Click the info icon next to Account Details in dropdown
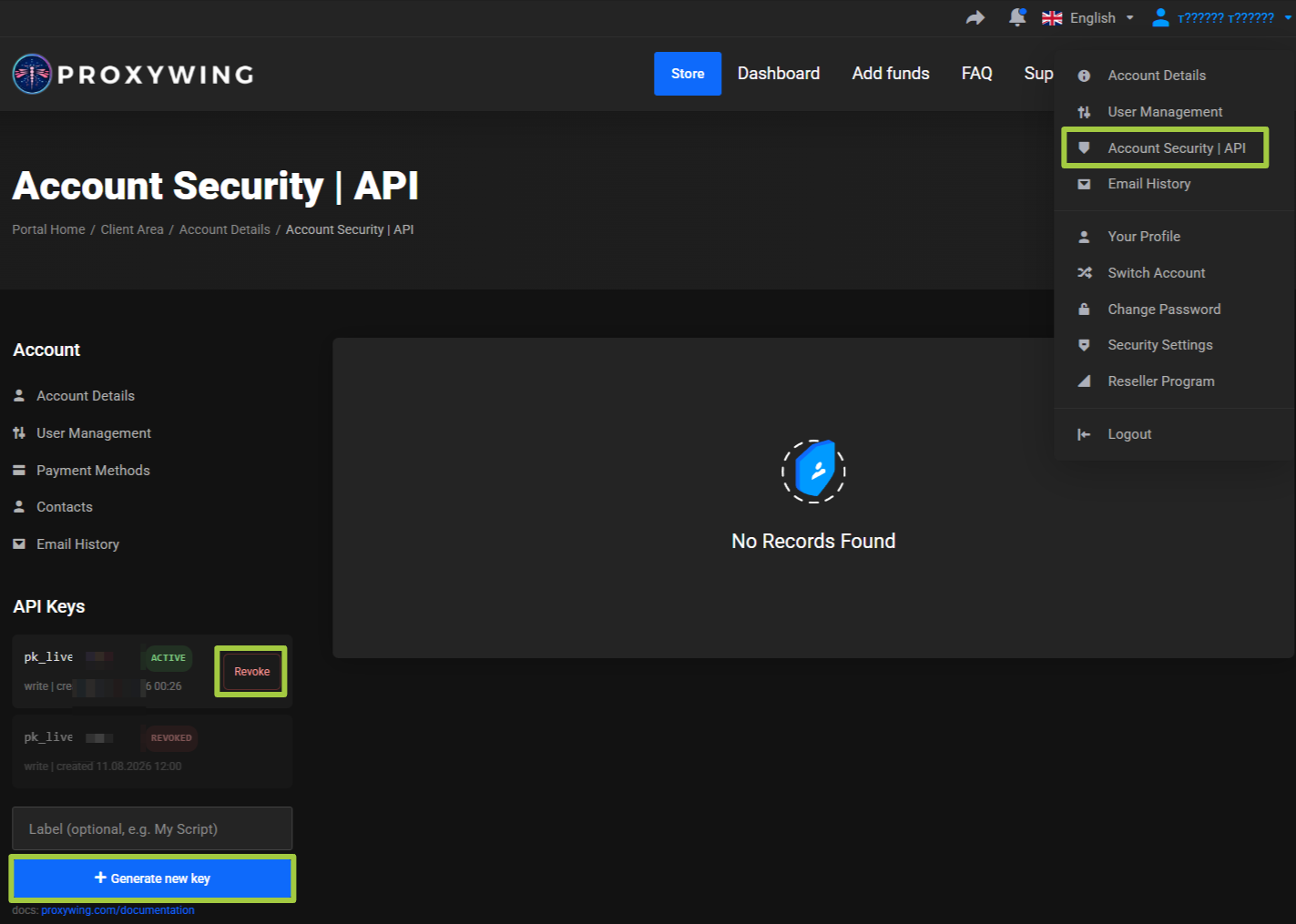 tap(1084, 76)
